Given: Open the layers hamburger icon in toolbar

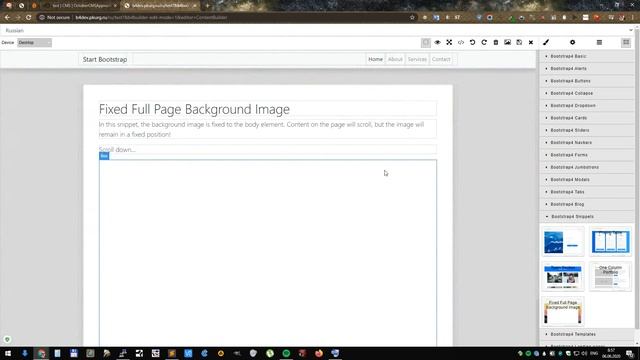Looking at the screenshot, I should pyautogui.click(x=599, y=42).
